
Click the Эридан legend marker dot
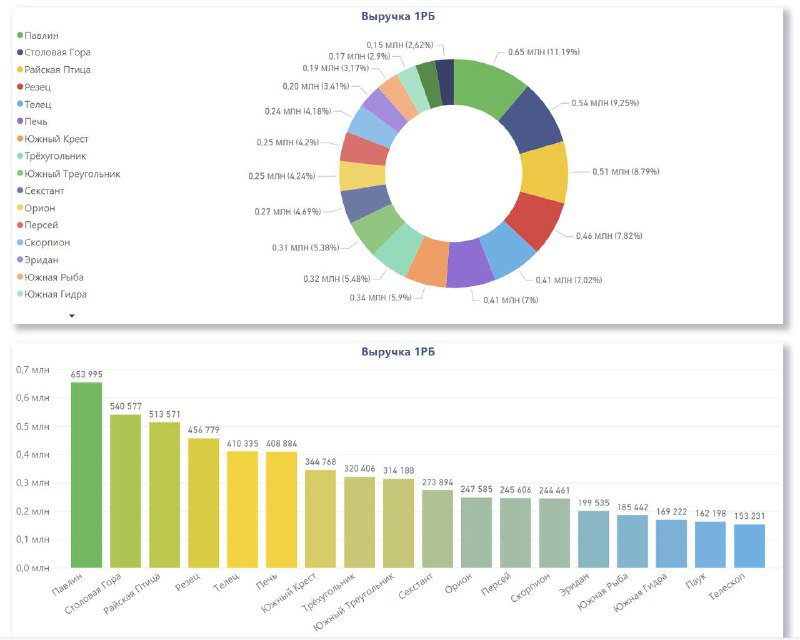pyautogui.click(x=20, y=260)
